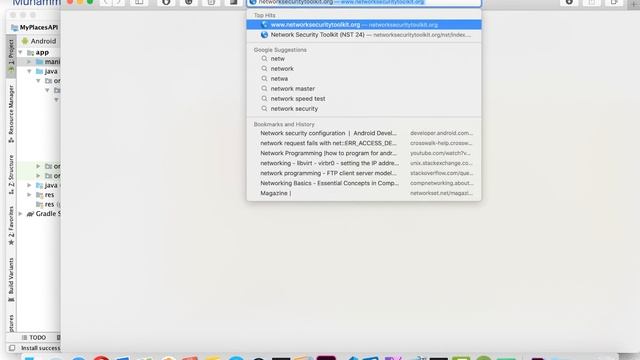Screen dimensions: 640x360
Task: Open the 2: Favorites side tab
Action: tap(11, 225)
